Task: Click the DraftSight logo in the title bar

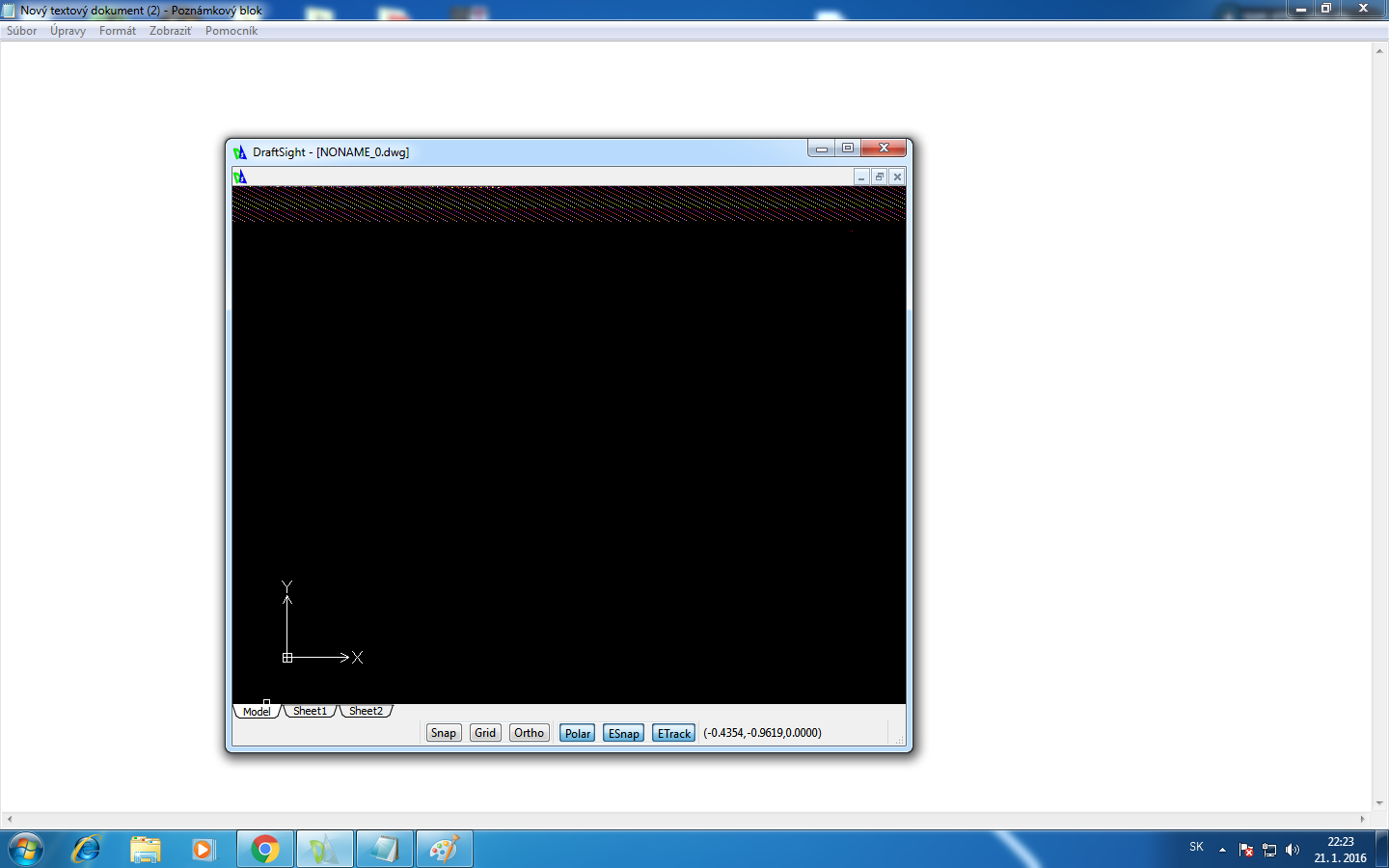Action: pyautogui.click(x=240, y=152)
